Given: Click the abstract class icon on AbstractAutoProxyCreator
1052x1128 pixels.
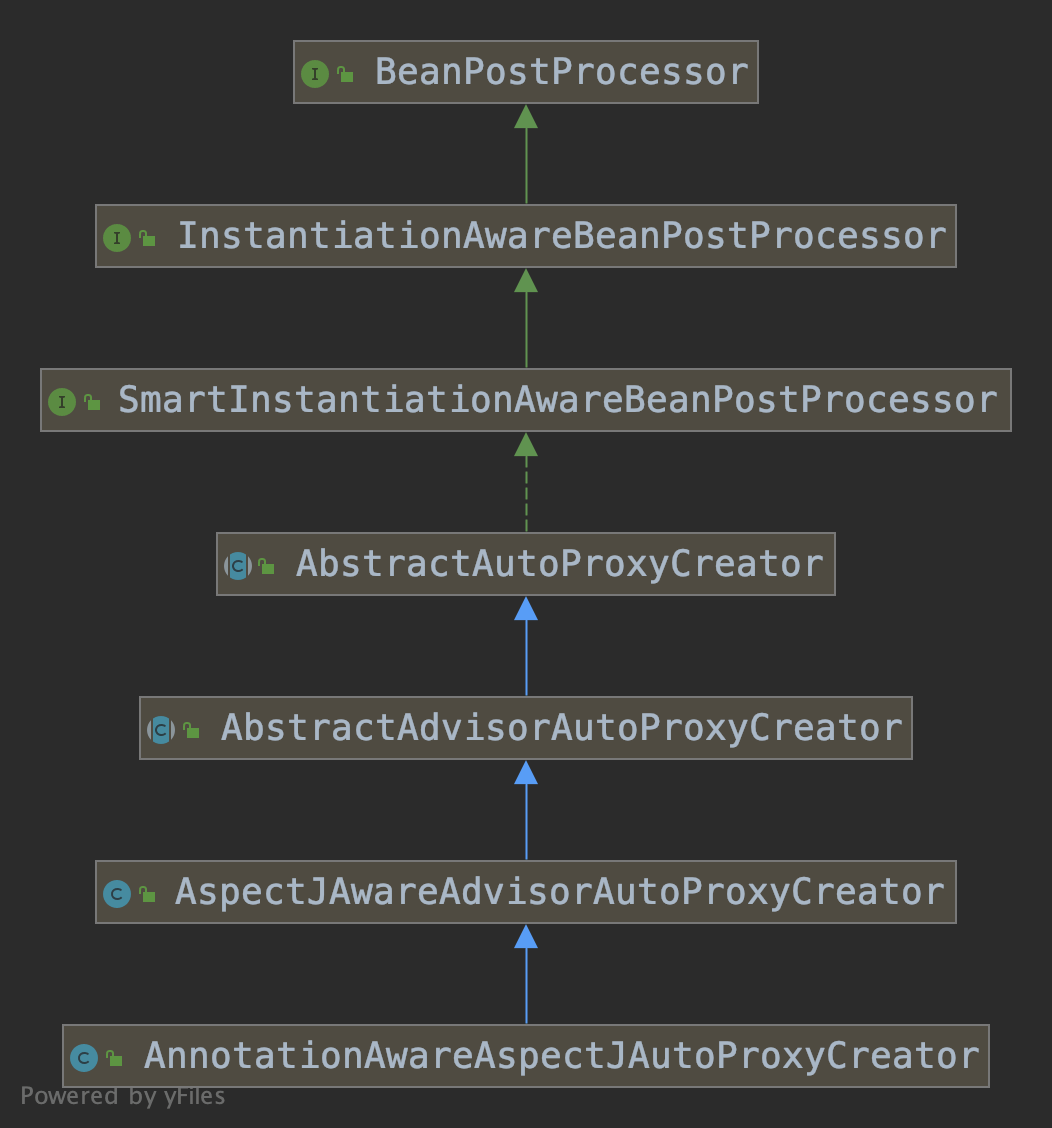Looking at the screenshot, I should 238,565.
